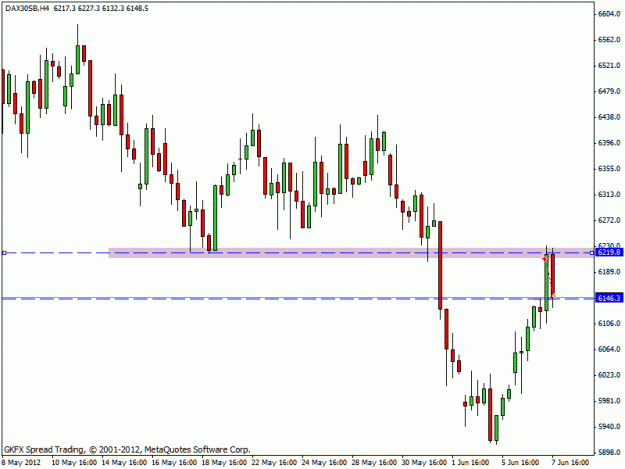Click the 5940.0 price axis label
This screenshot has width=625, height=469.
609,426
